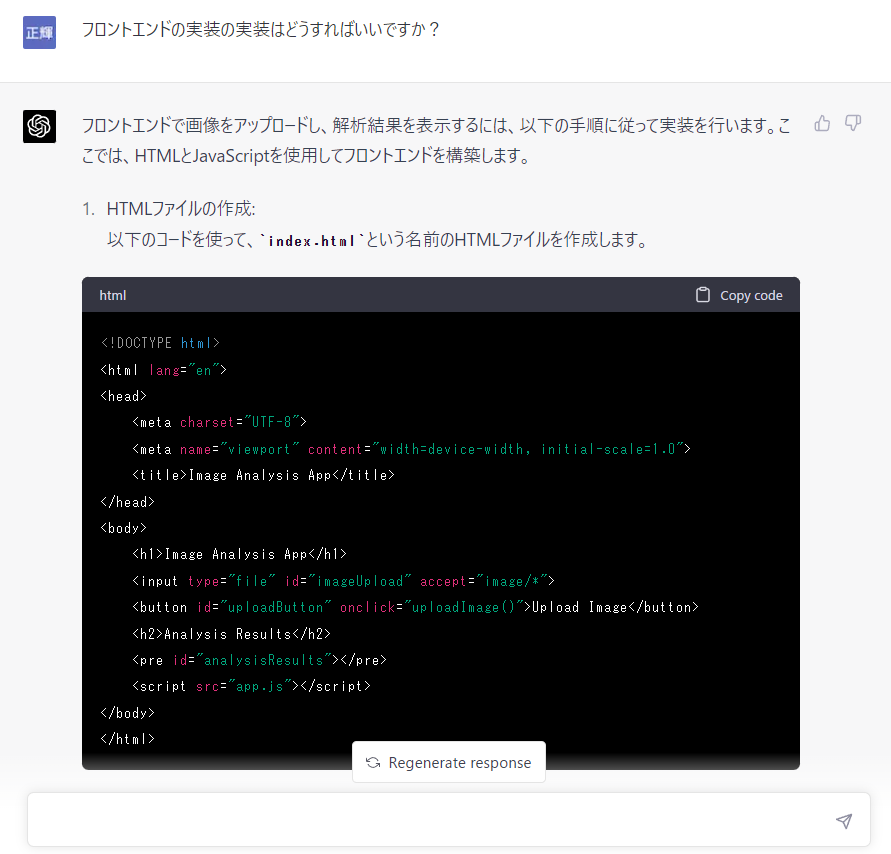Click the opening <body> tag line
891x854 pixels.
123,528
